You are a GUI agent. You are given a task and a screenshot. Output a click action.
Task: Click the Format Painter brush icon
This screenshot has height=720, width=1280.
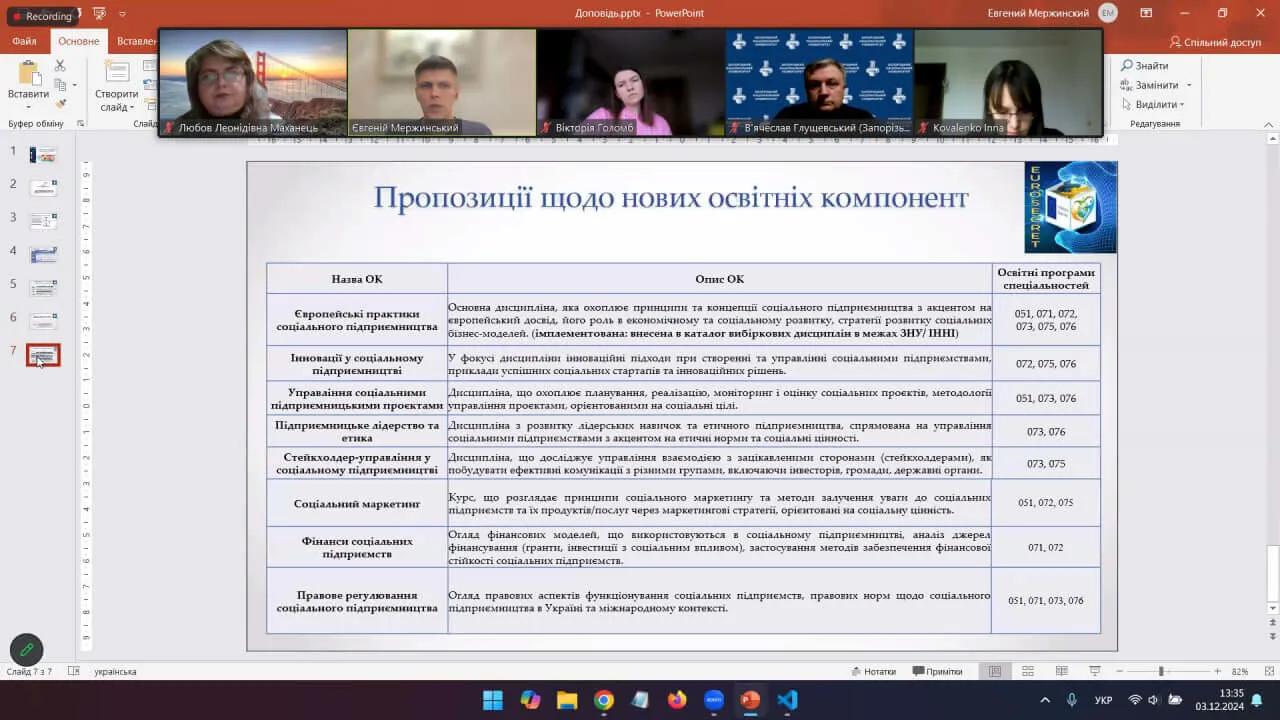click(x=60, y=103)
